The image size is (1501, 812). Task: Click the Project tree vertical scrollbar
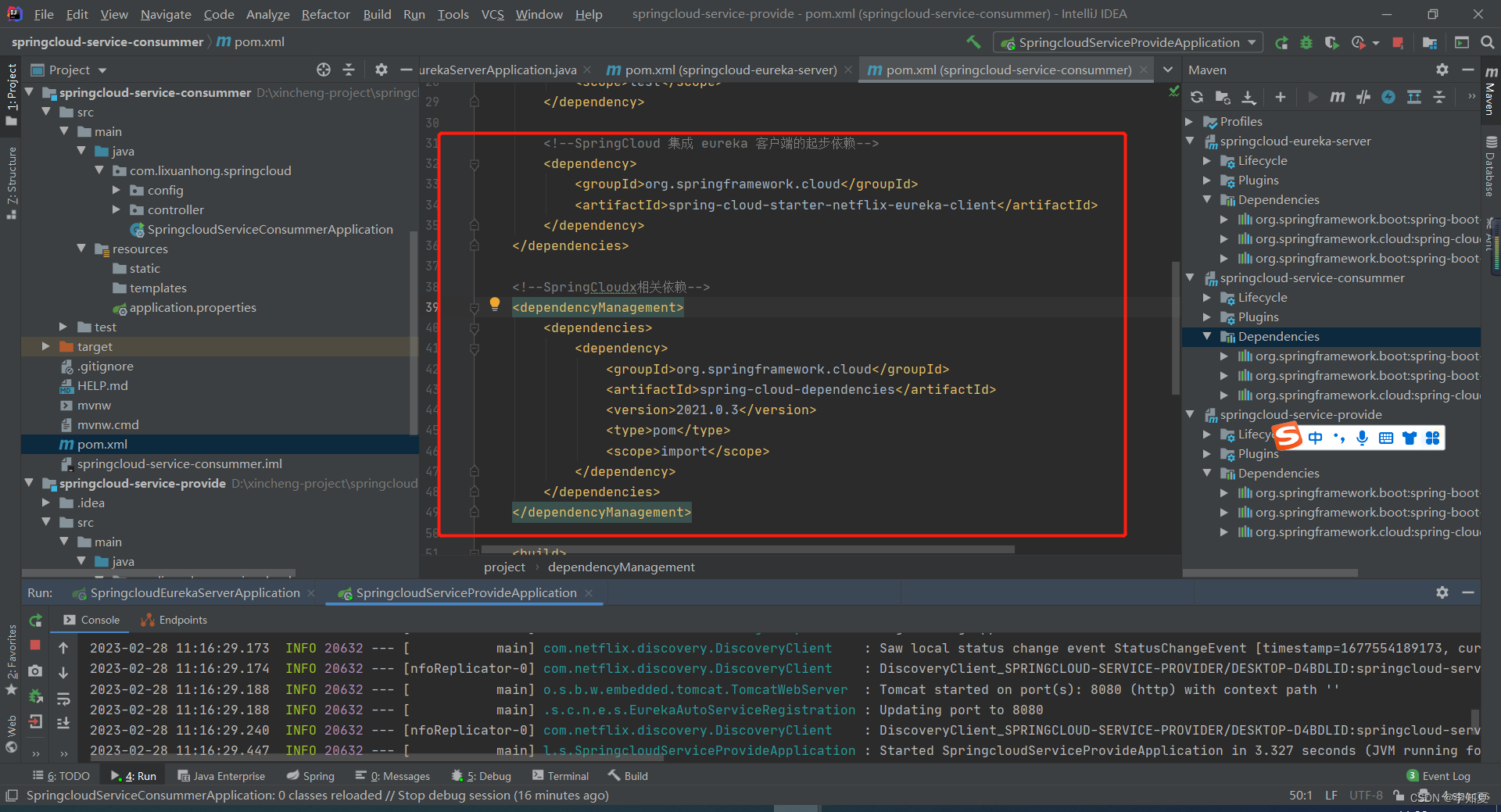(x=414, y=332)
